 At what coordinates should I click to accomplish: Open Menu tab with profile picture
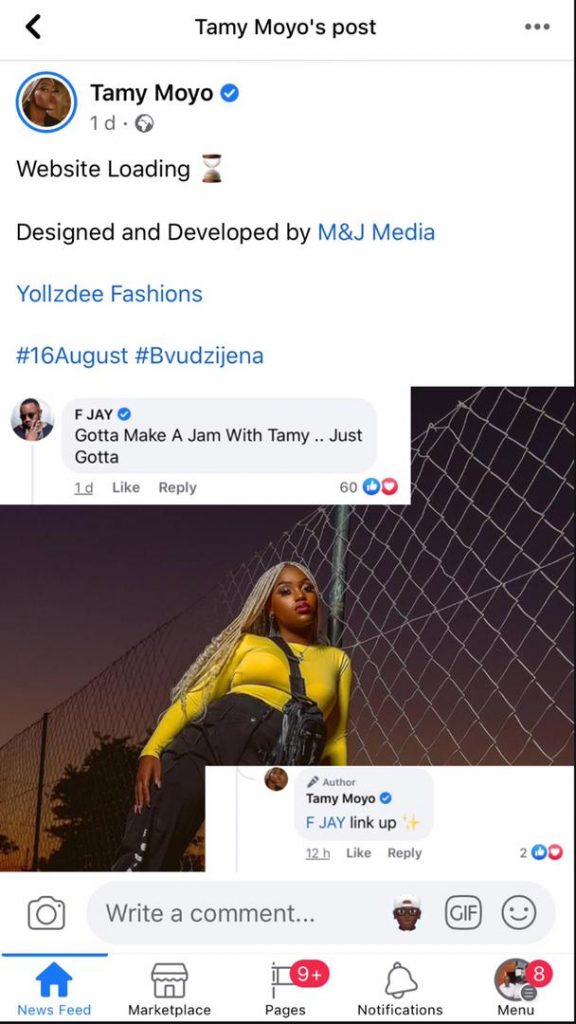point(516,989)
